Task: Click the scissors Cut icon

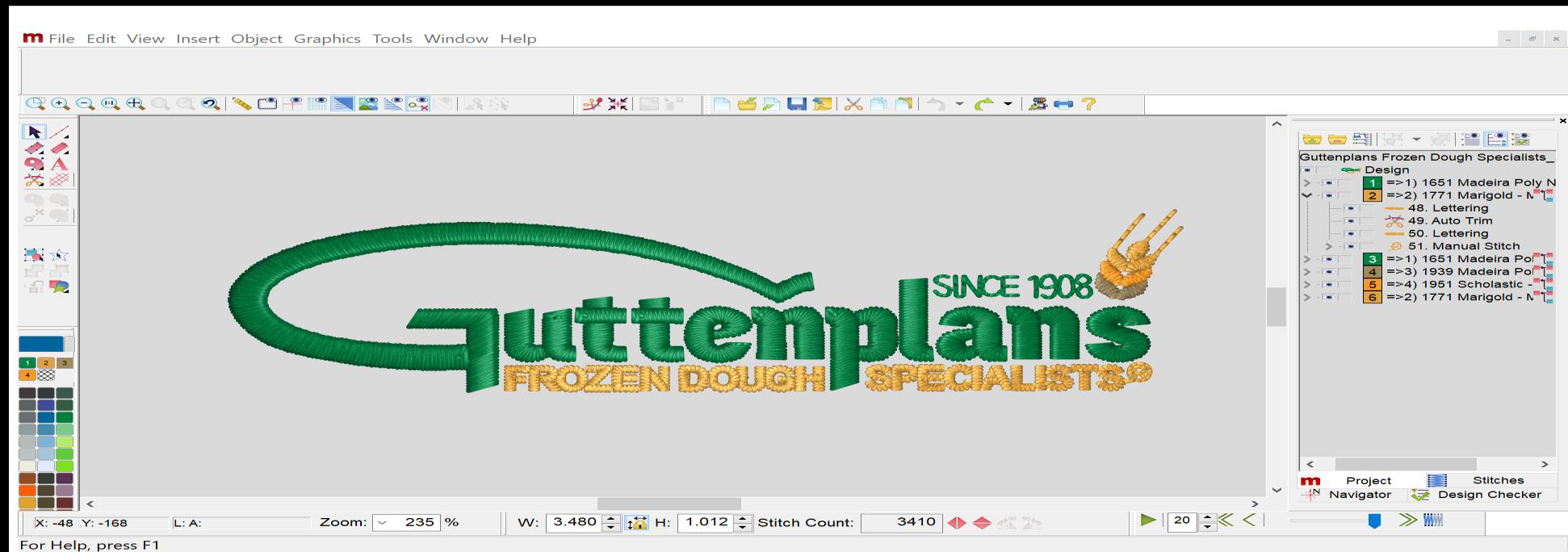Action: (x=853, y=104)
